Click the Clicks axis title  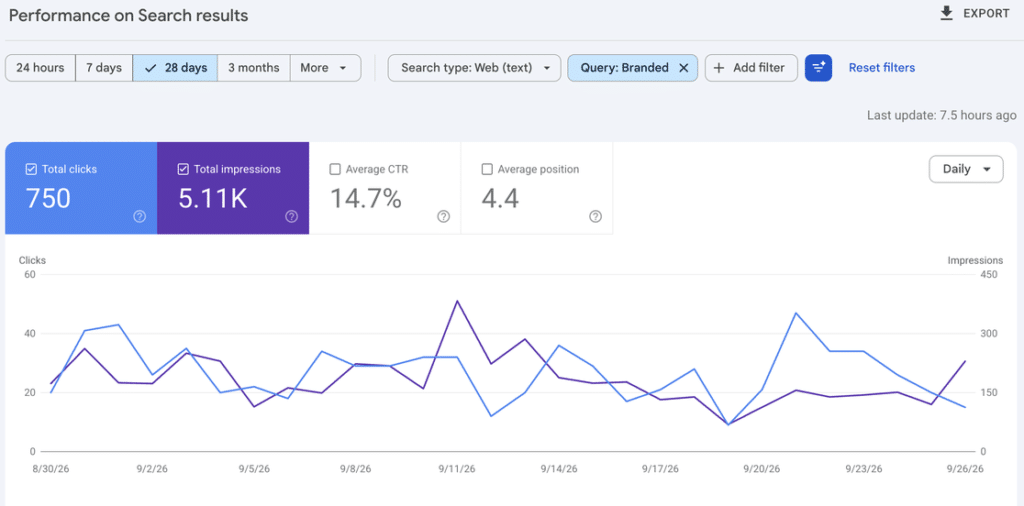pos(33,261)
